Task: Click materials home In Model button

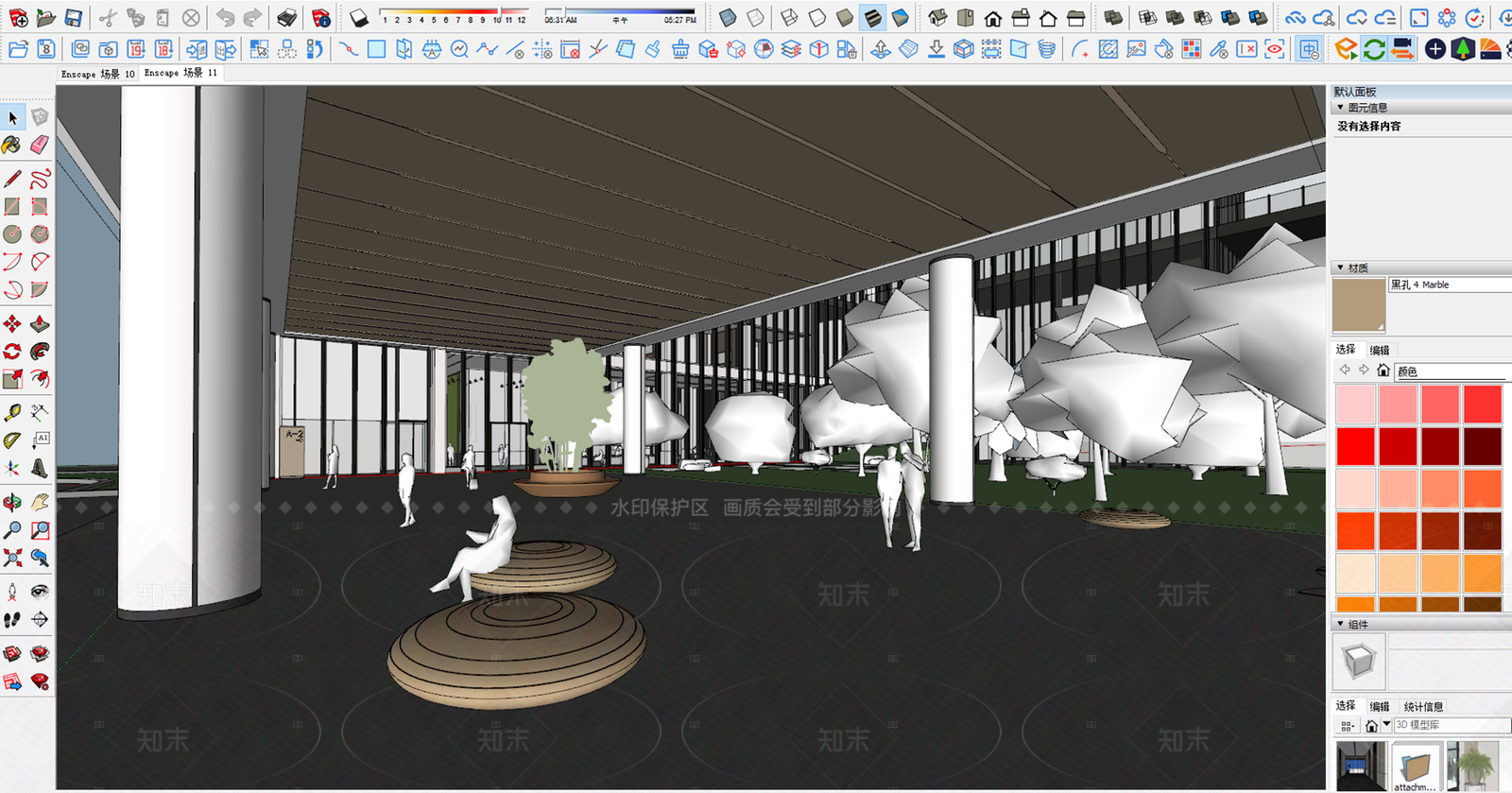Action: pos(1383,371)
